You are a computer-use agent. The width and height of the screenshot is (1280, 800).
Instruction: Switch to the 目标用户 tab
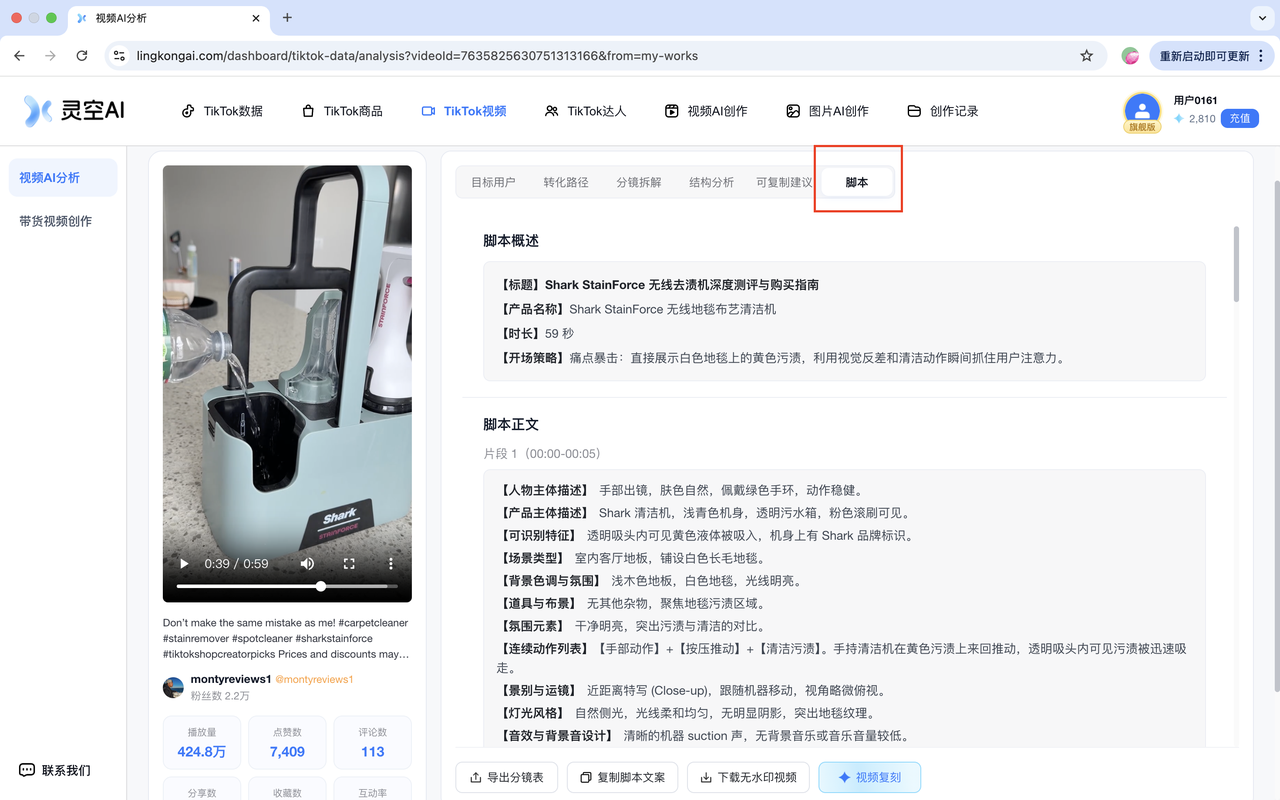tap(493, 182)
